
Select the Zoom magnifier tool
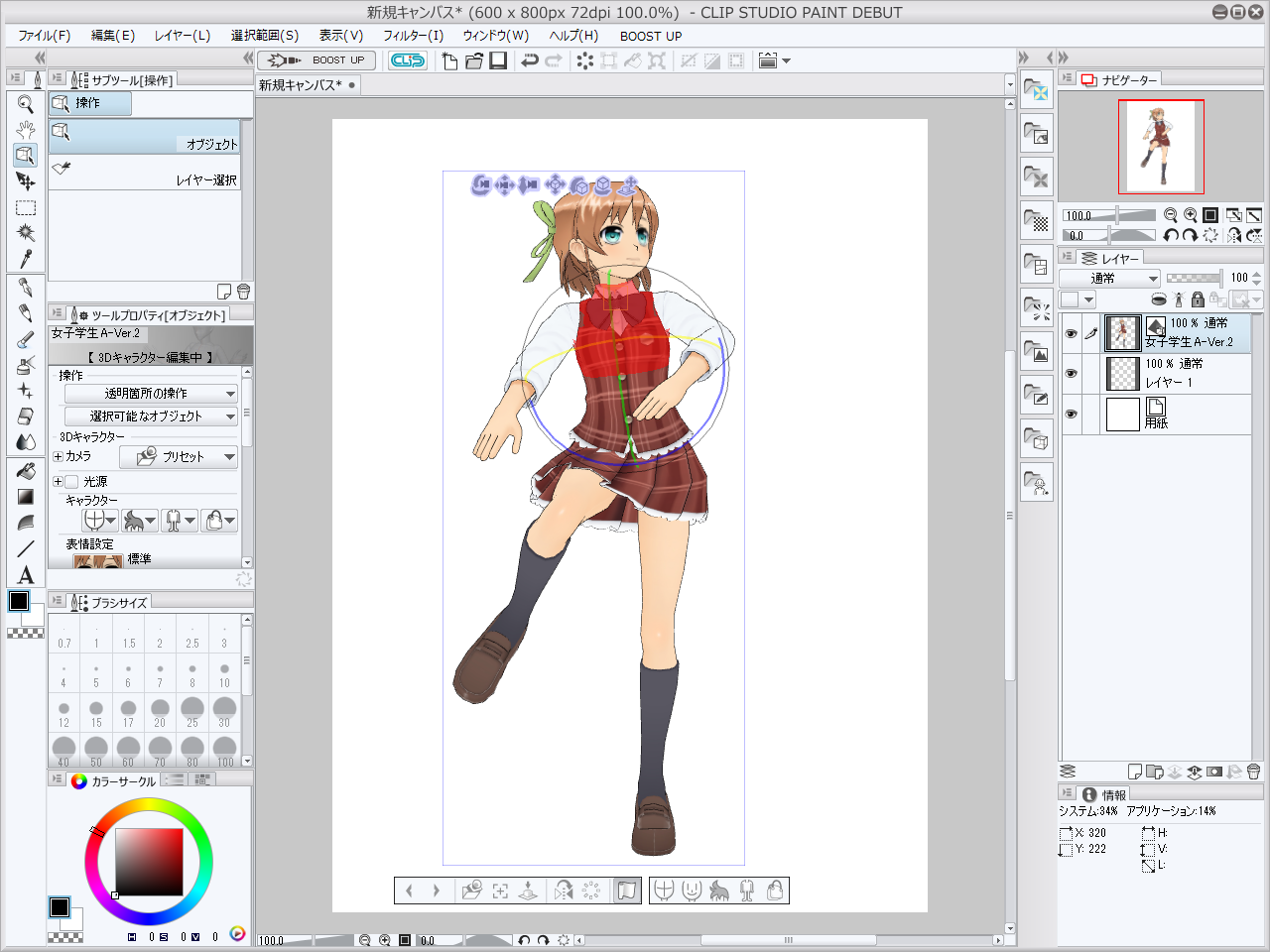26,104
